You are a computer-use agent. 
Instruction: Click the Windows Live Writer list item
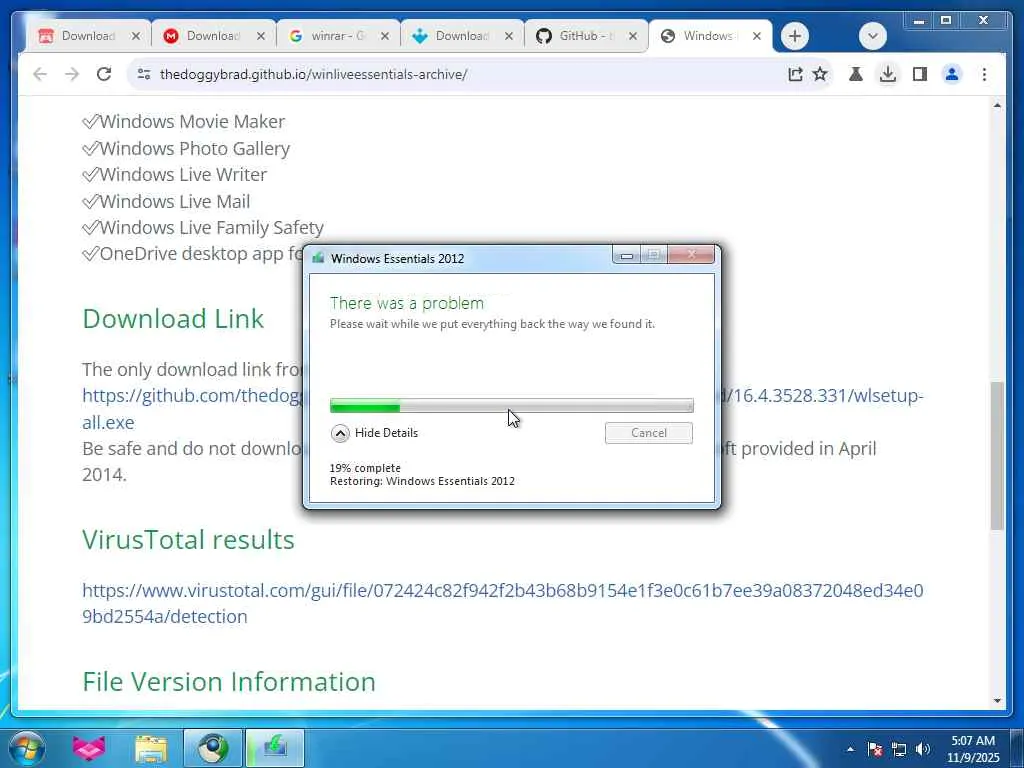pyautogui.click(x=174, y=175)
